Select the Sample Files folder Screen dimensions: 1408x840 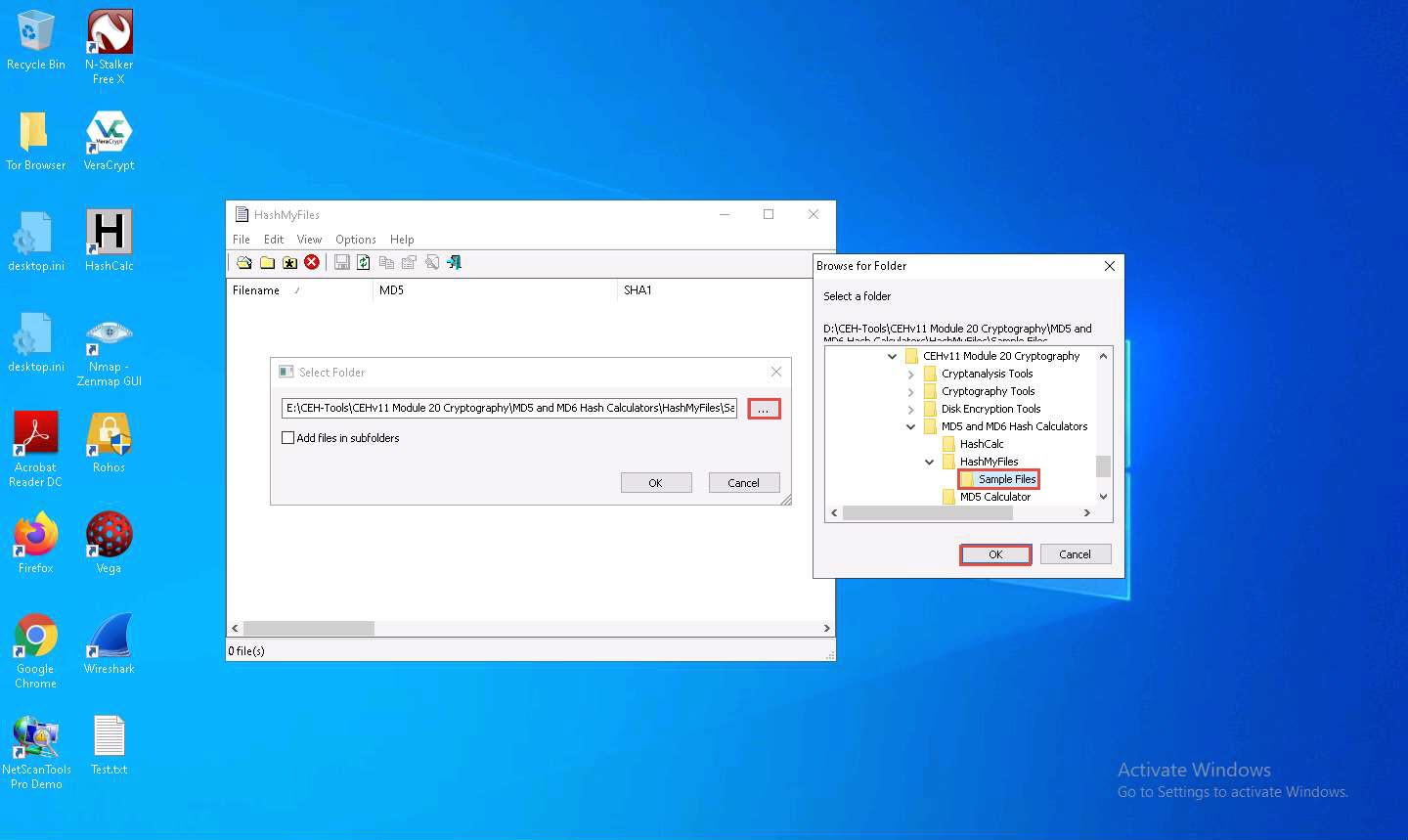tap(1006, 479)
